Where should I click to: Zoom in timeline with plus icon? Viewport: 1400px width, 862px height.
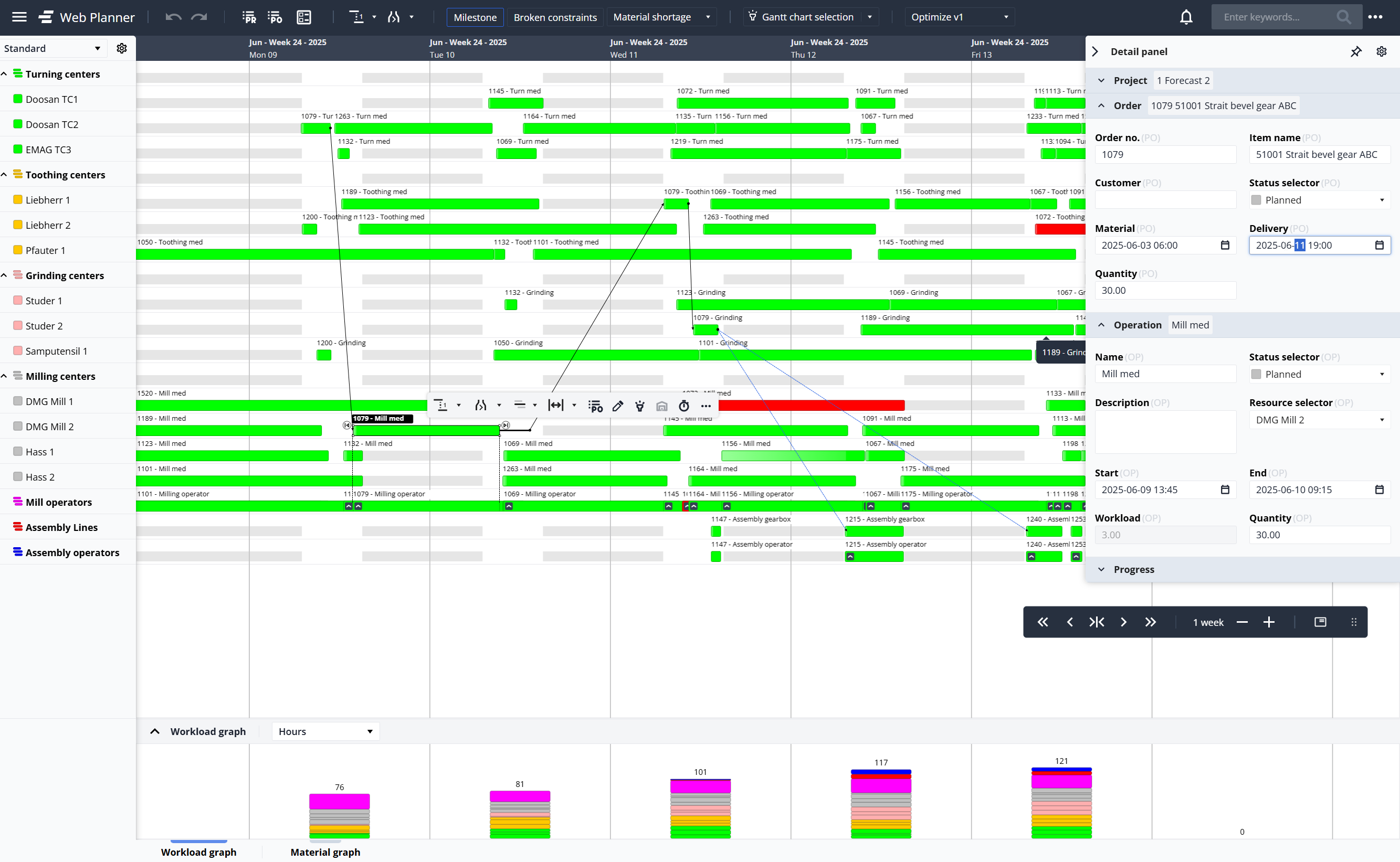1269,622
